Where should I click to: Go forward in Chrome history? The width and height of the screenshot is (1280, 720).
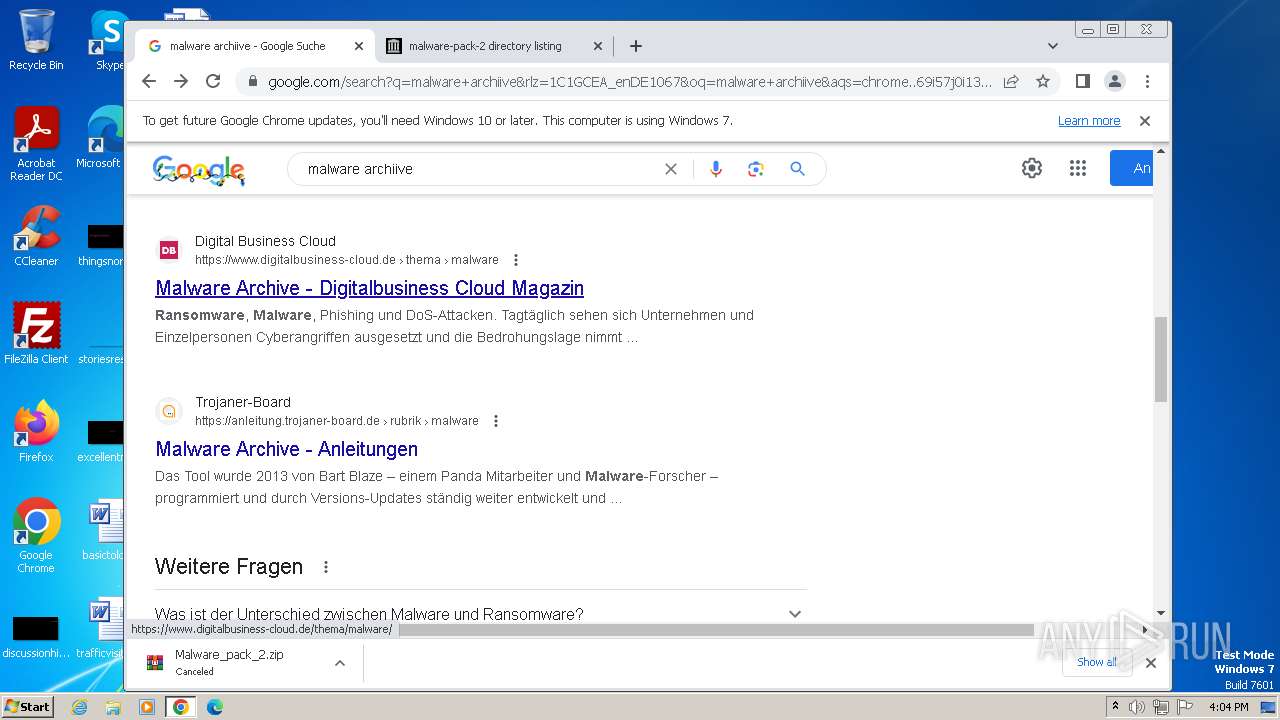pos(181,81)
